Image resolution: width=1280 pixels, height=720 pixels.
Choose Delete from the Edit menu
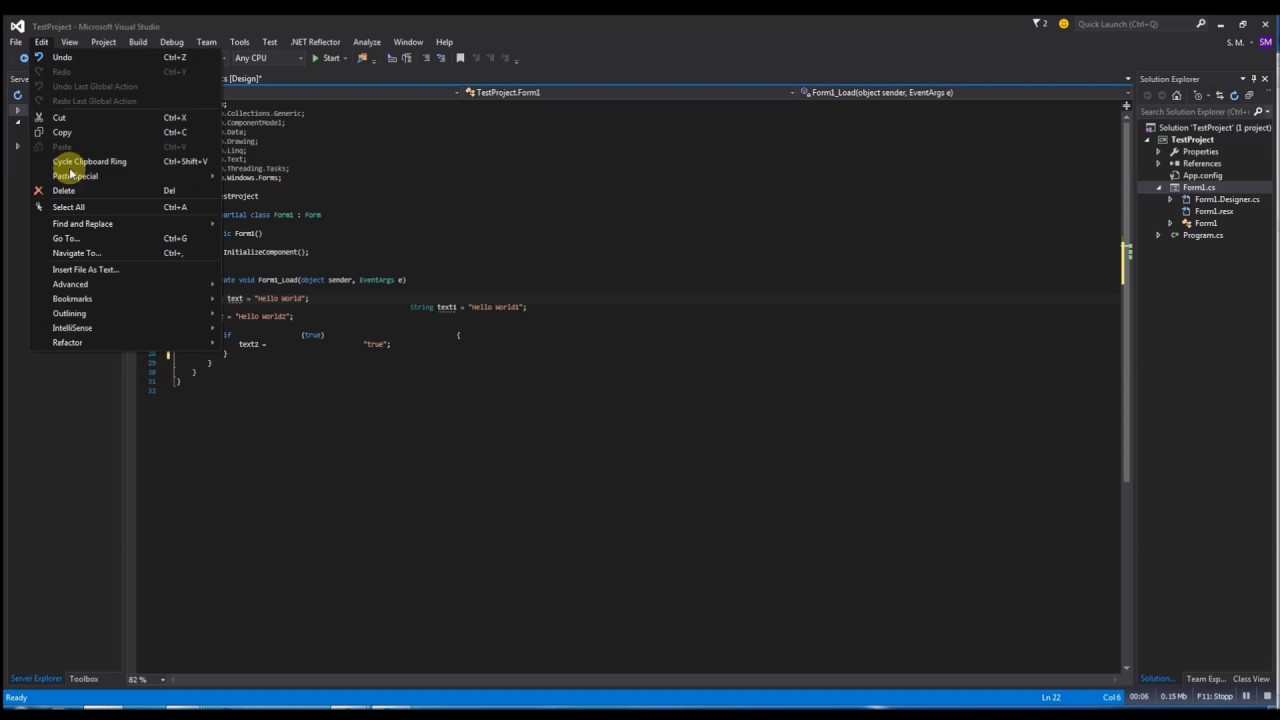[x=125, y=190]
